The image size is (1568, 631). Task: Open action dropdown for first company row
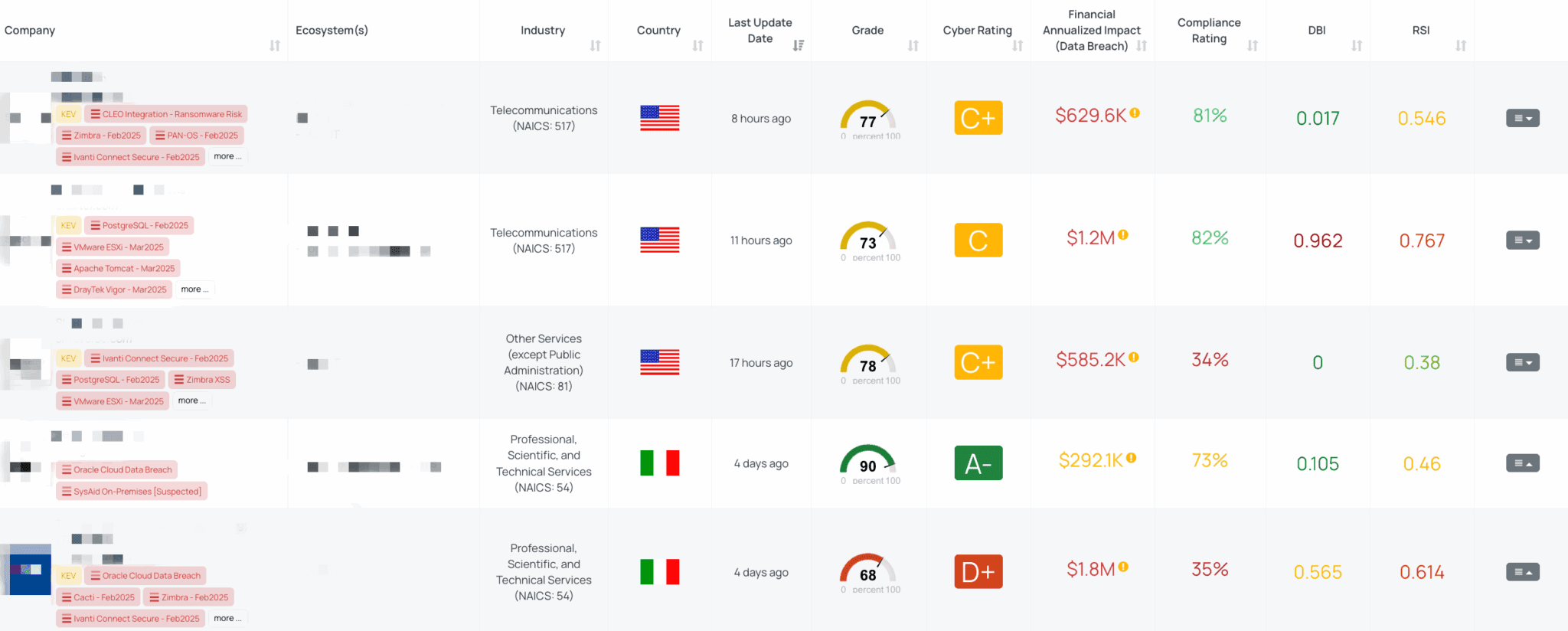[1522, 119]
